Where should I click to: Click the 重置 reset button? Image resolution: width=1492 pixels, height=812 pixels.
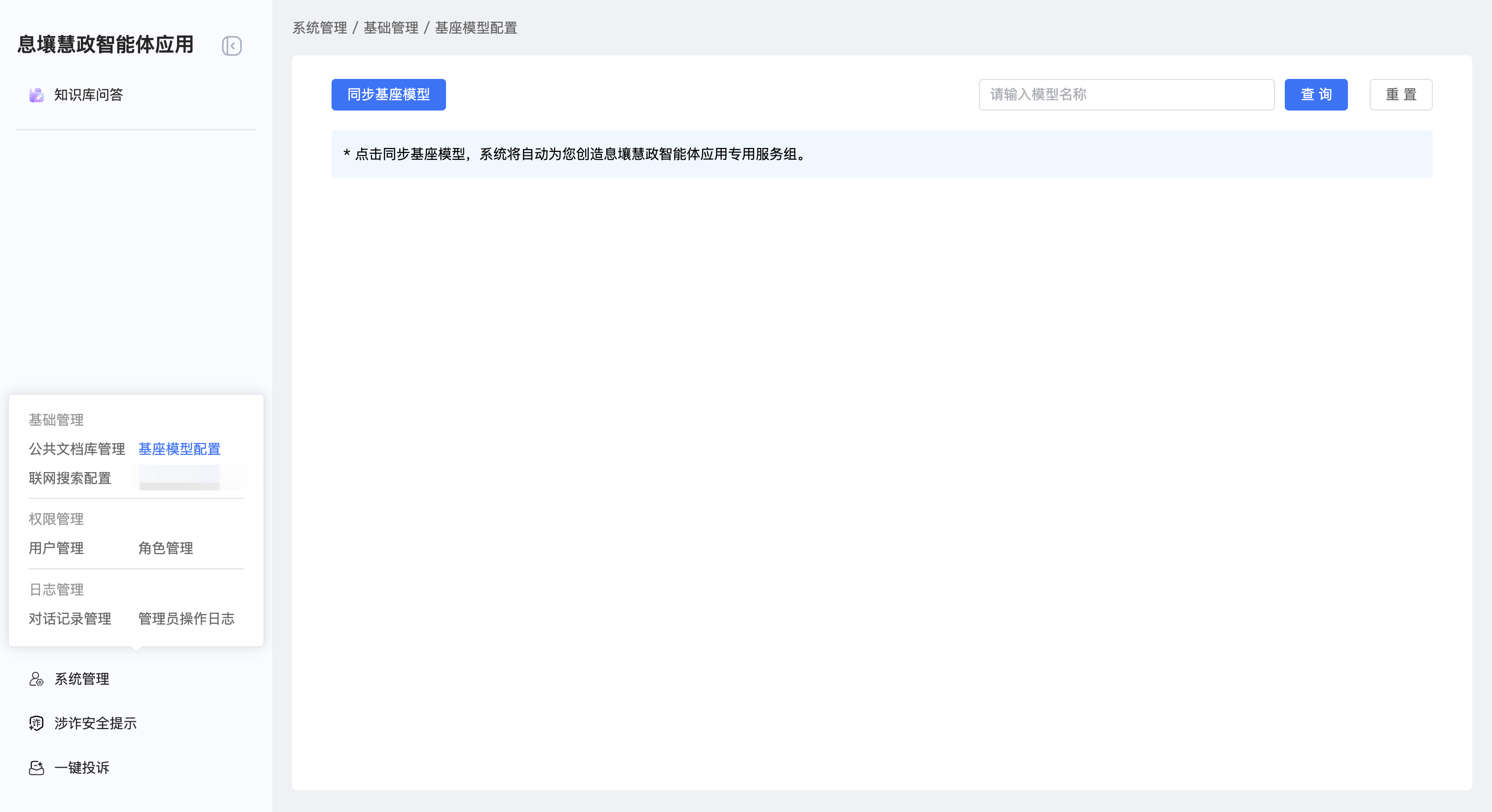tap(1401, 94)
